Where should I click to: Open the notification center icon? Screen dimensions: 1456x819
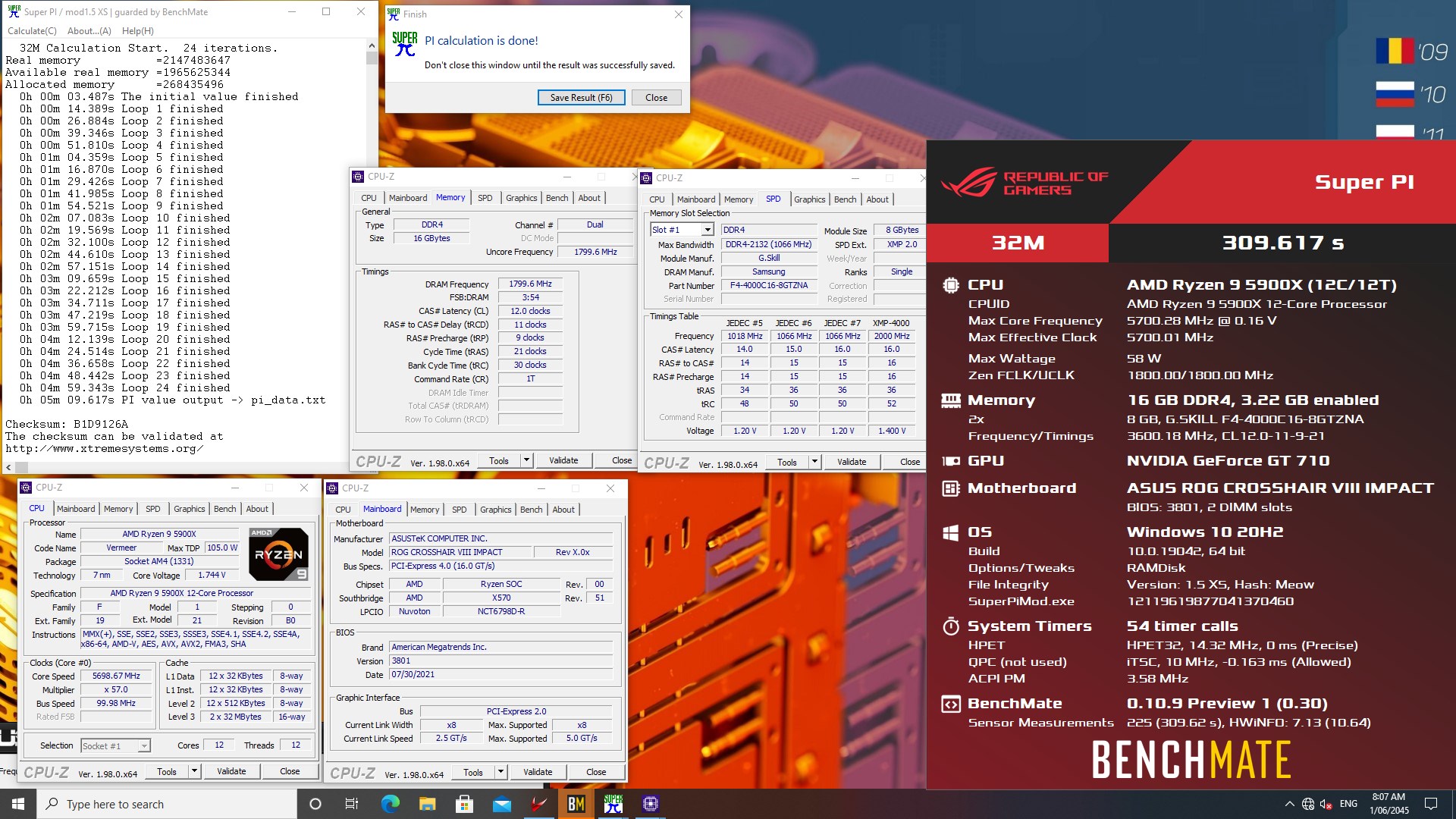1431,804
